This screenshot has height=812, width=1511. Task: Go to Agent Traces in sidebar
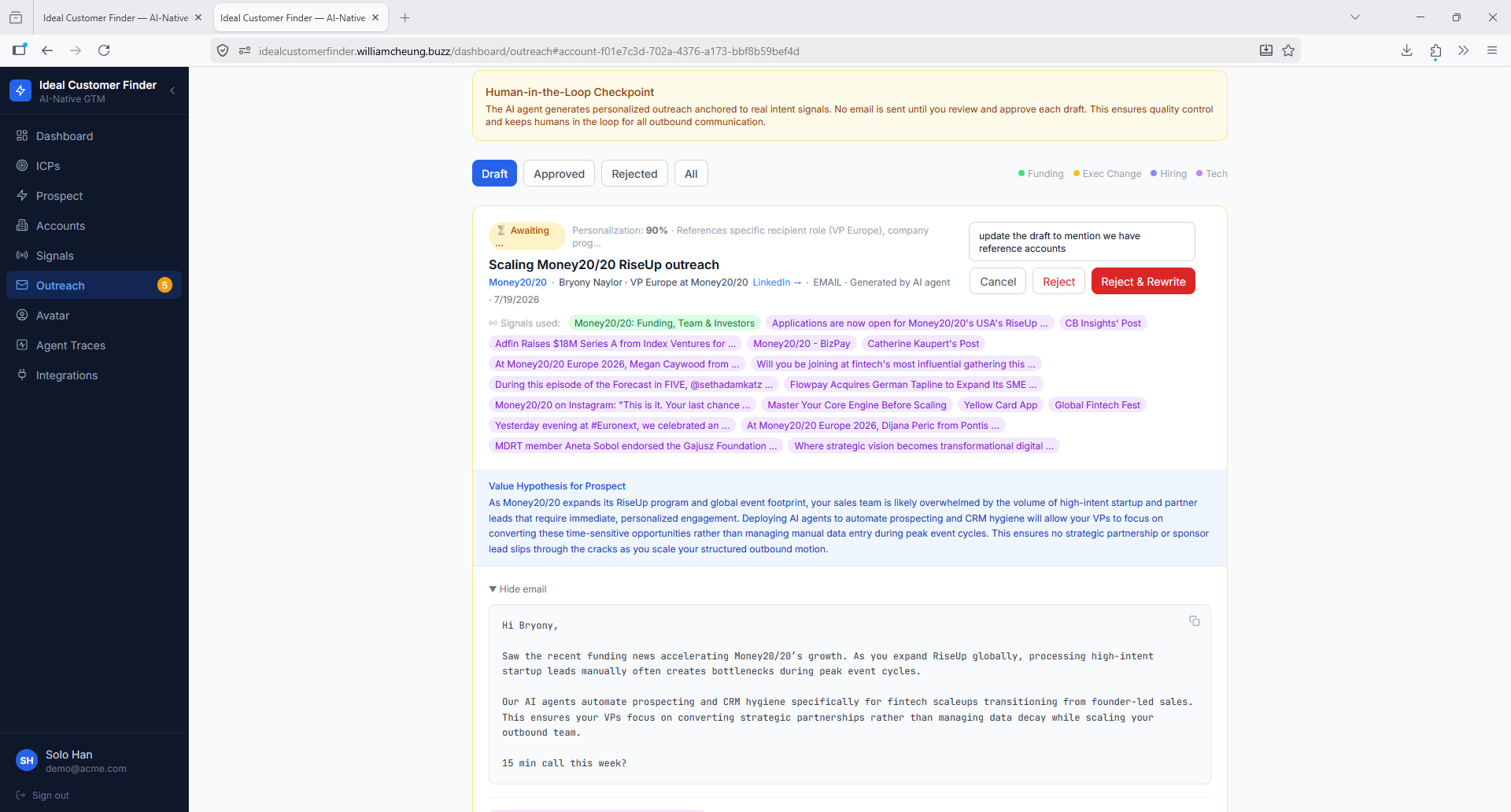pos(94,345)
